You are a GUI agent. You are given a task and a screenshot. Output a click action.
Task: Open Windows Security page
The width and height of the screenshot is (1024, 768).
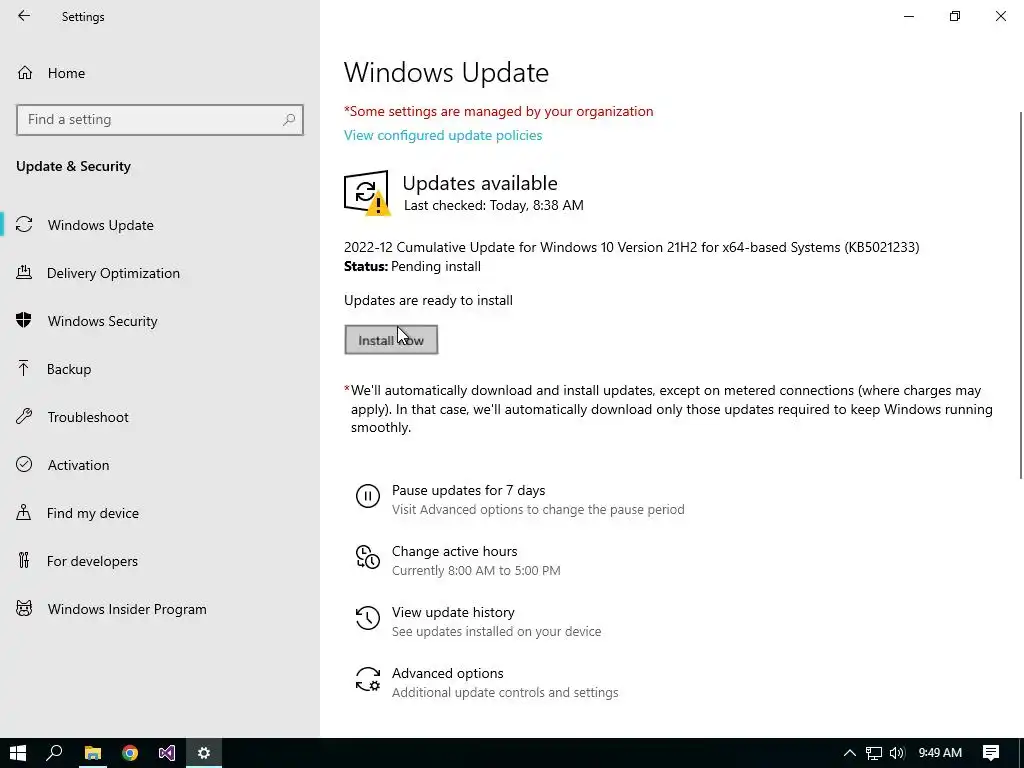click(x=102, y=321)
